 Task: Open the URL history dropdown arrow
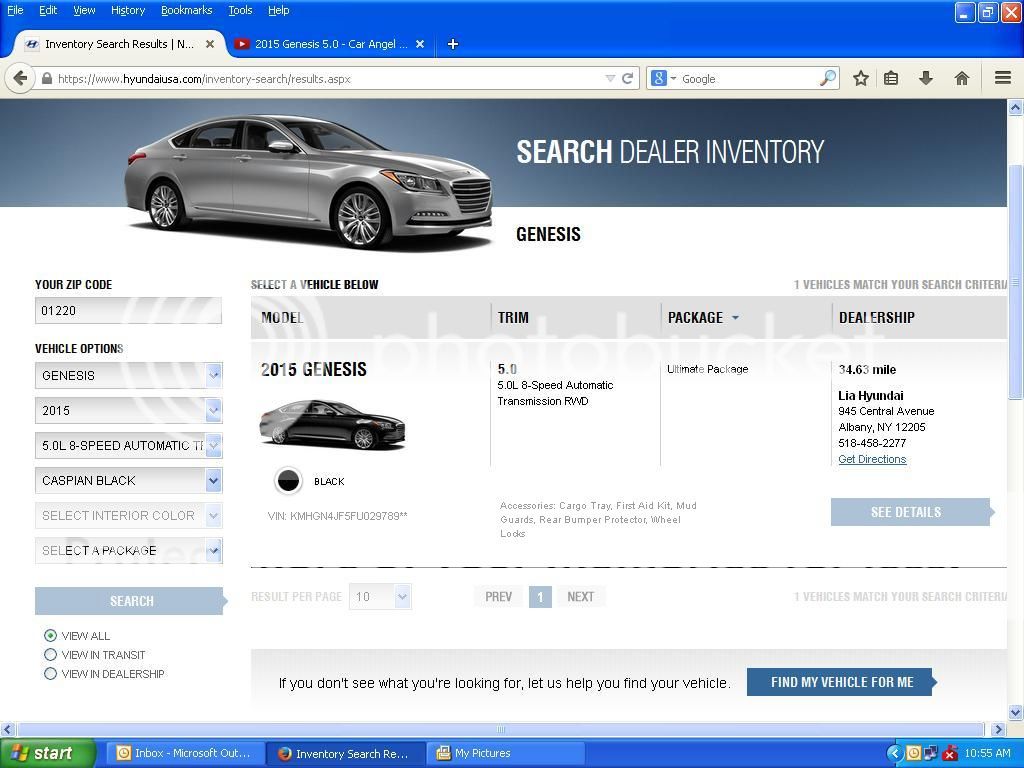tap(610, 78)
